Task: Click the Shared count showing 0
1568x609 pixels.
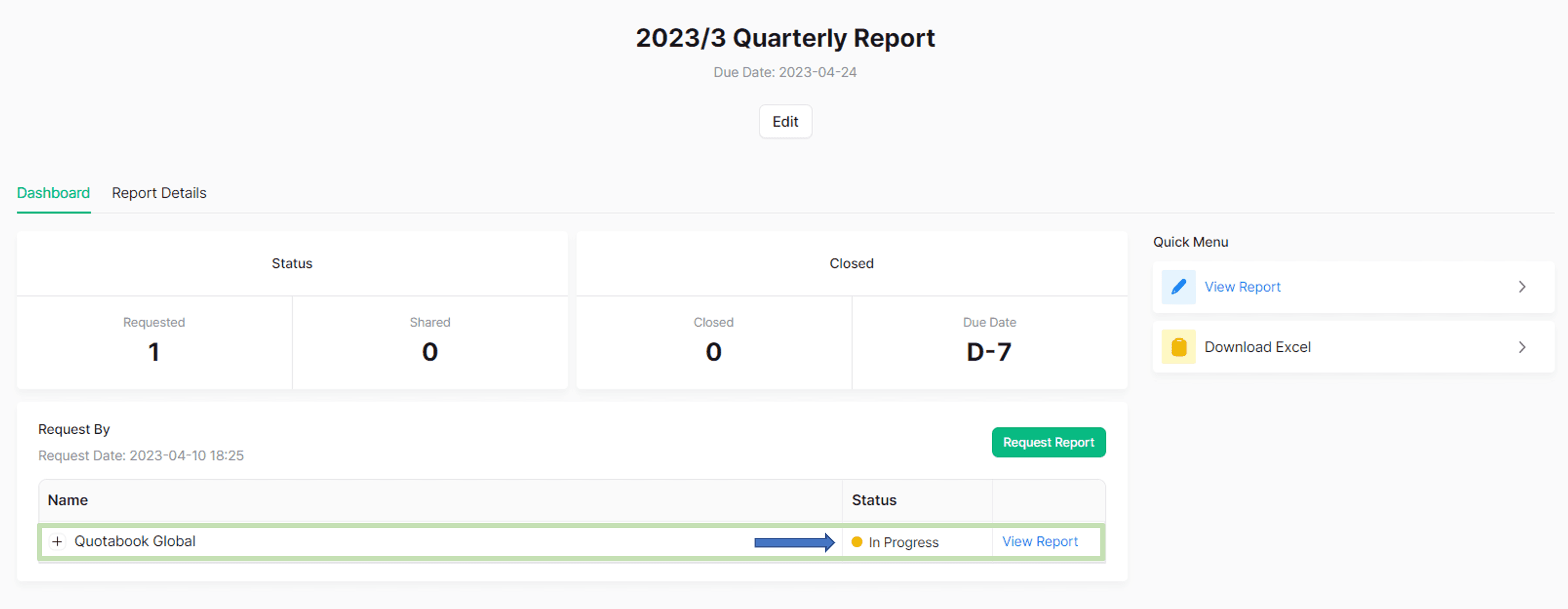Action: click(430, 351)
